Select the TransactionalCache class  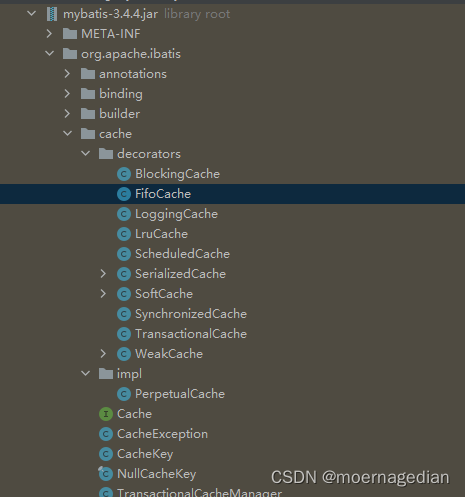tap(191, 334)
